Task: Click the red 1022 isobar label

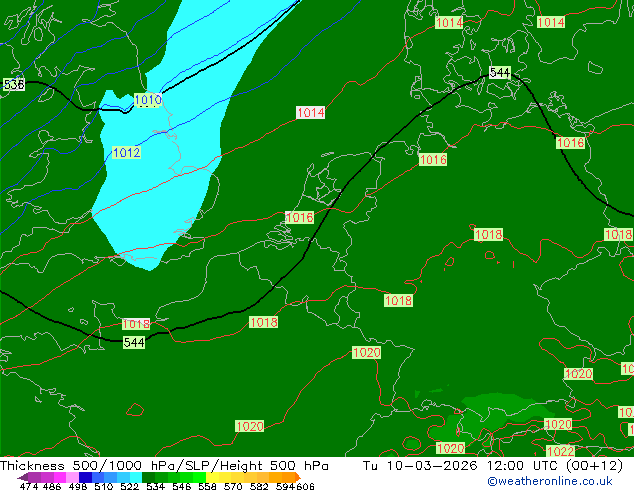Action: tap(560, 451)
